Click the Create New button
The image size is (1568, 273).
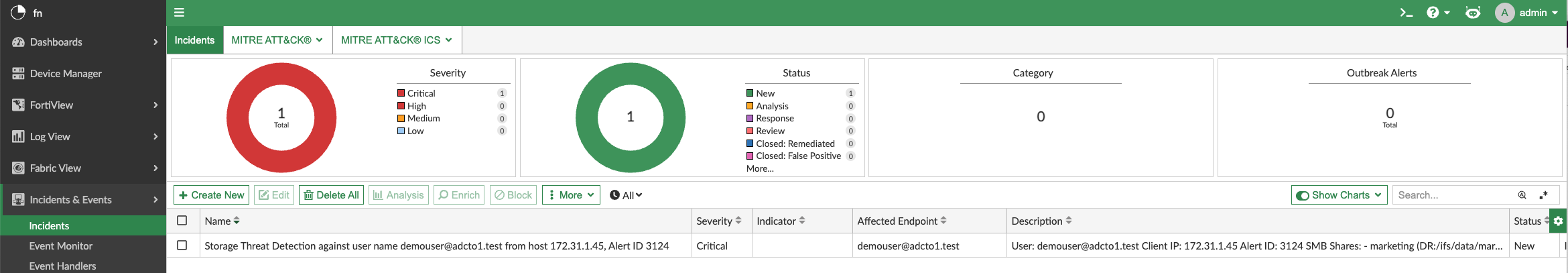coord(211,195)
